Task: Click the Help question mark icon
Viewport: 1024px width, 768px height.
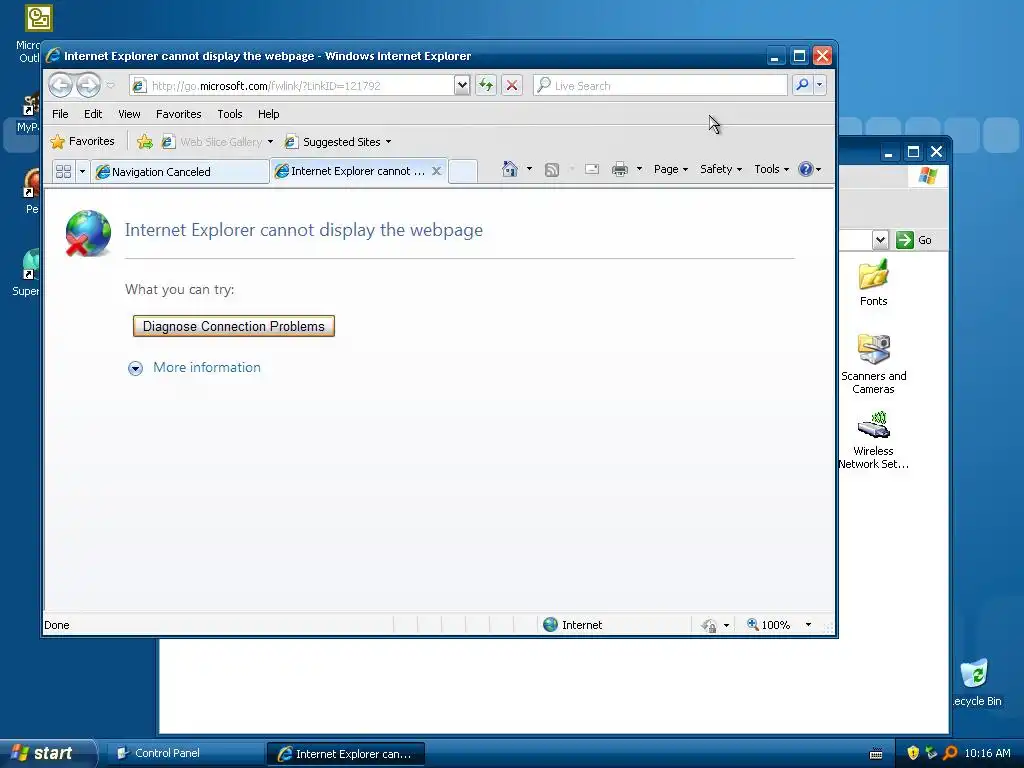Action: 806,169
